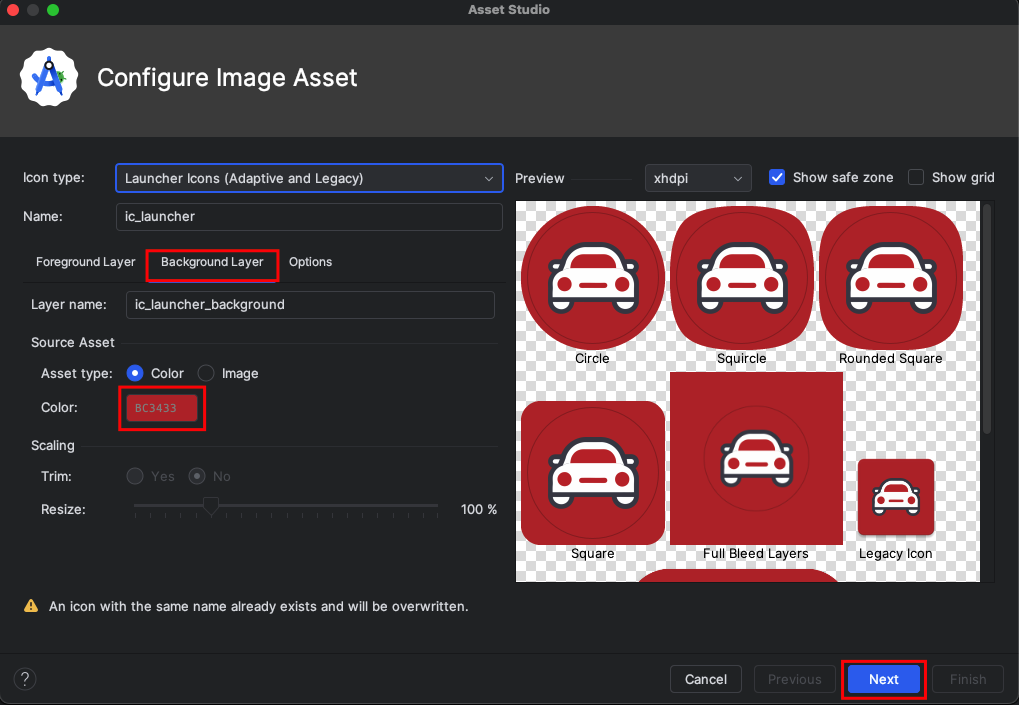Click the Resize slider handle

coord(211,506)
